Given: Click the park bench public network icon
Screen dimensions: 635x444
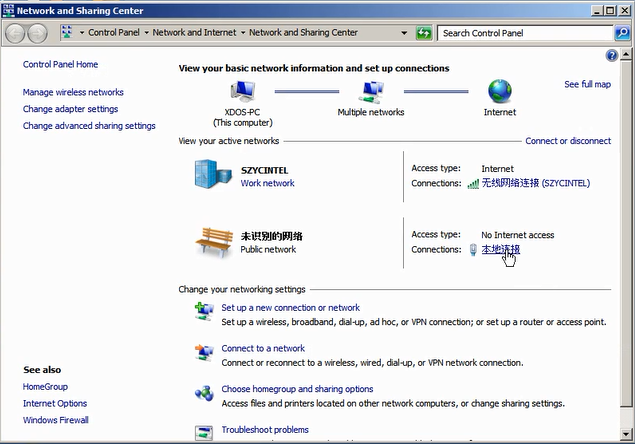Looking at the screenshot, I should pos(214,242).
